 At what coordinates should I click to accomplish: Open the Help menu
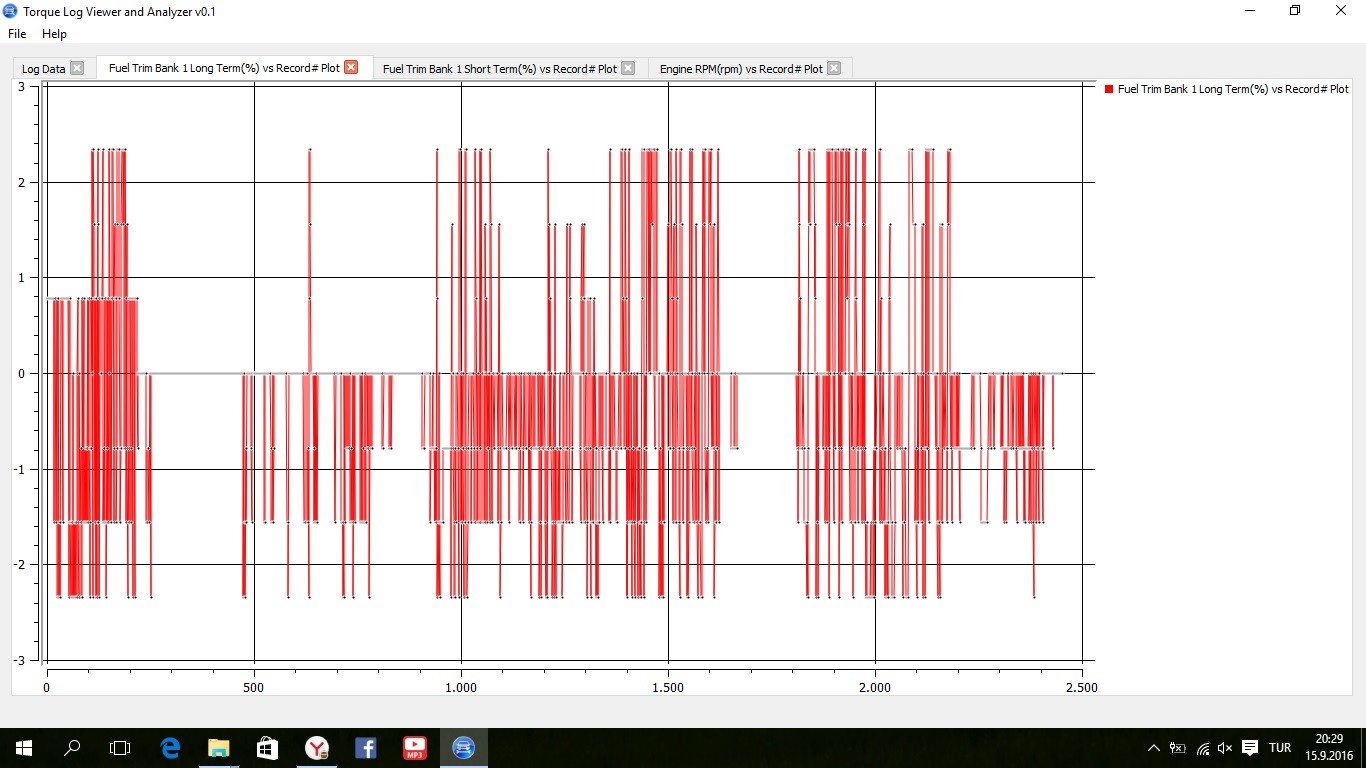(x=54, y=34)
